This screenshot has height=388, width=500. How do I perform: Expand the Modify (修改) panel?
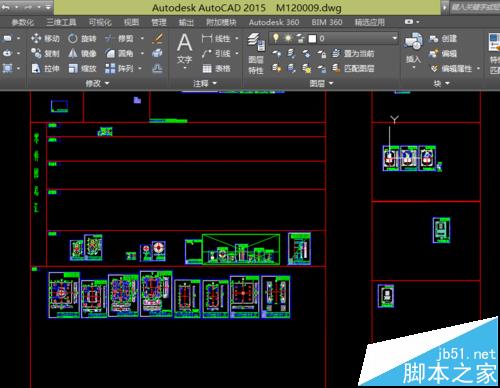(x=97, y=83)
